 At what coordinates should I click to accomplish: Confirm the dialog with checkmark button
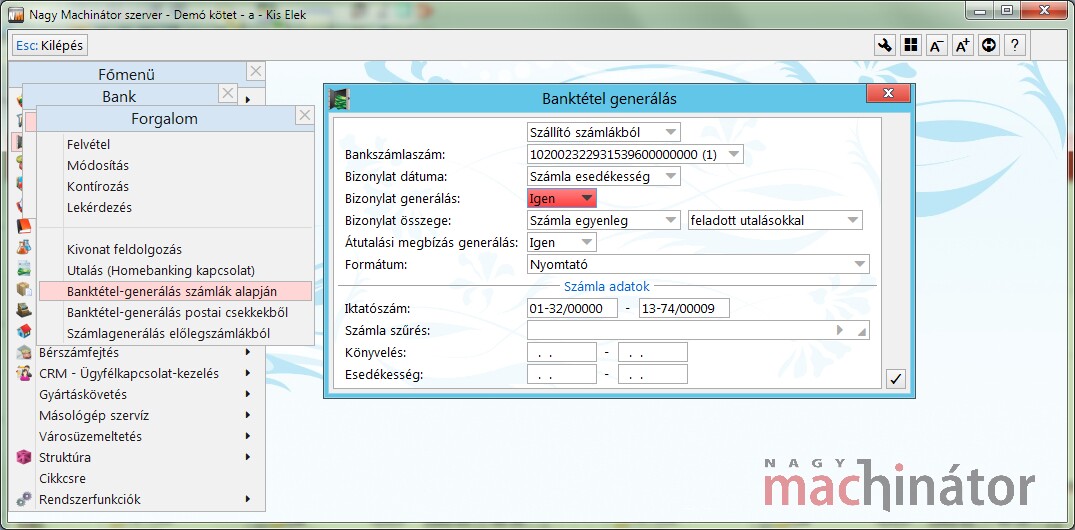point(895,378)
